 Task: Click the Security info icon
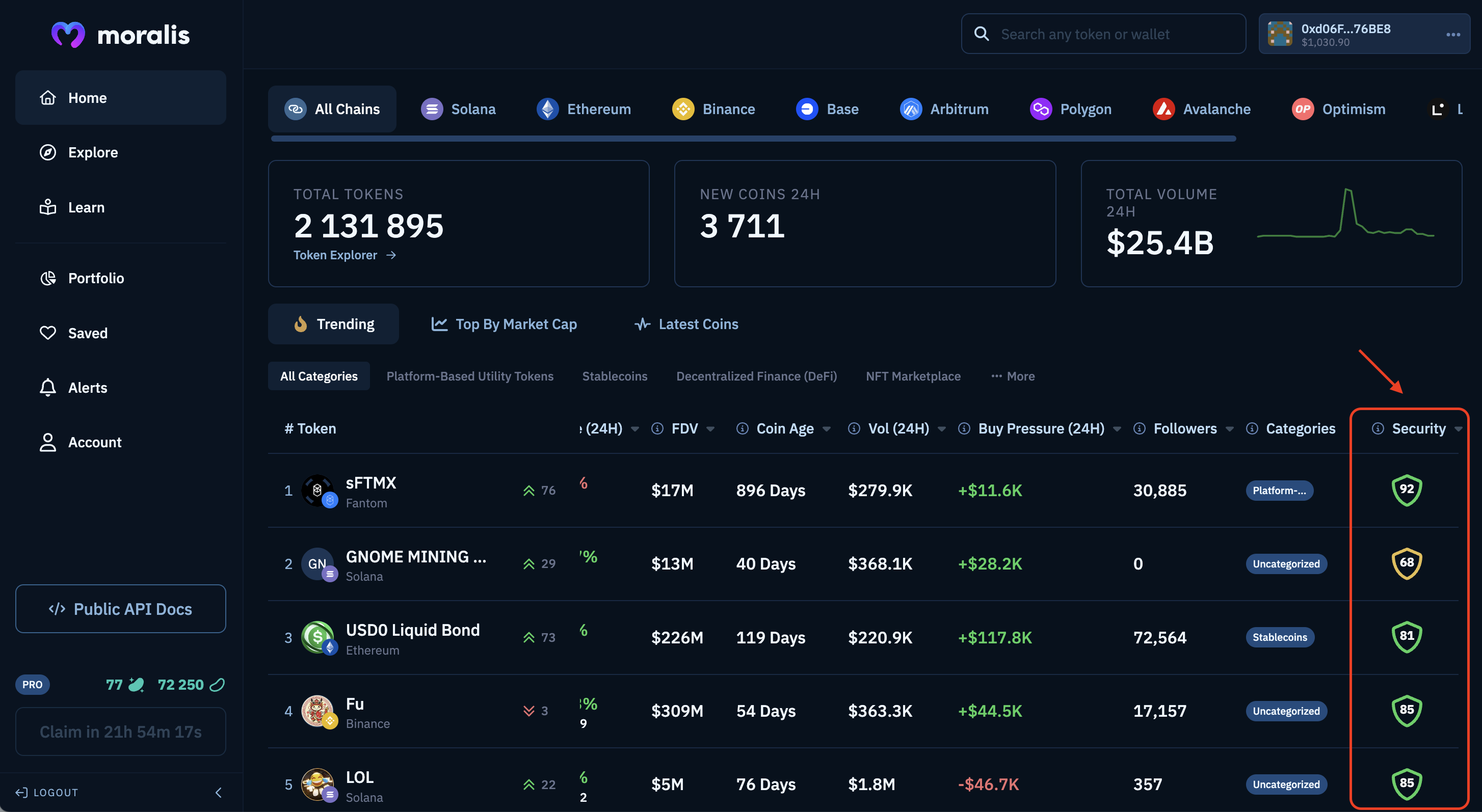(x=1378, y=428)
